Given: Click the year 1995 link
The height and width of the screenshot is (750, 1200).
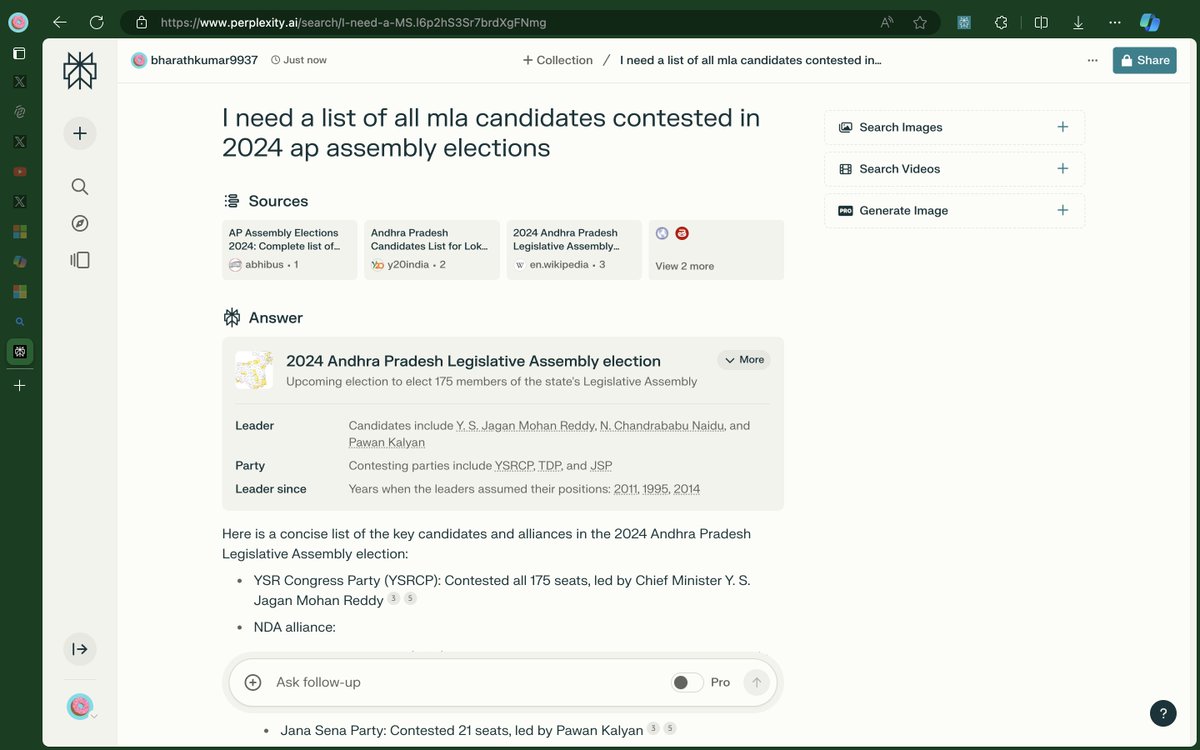Looking at the screenshot, I should (657, 489).
